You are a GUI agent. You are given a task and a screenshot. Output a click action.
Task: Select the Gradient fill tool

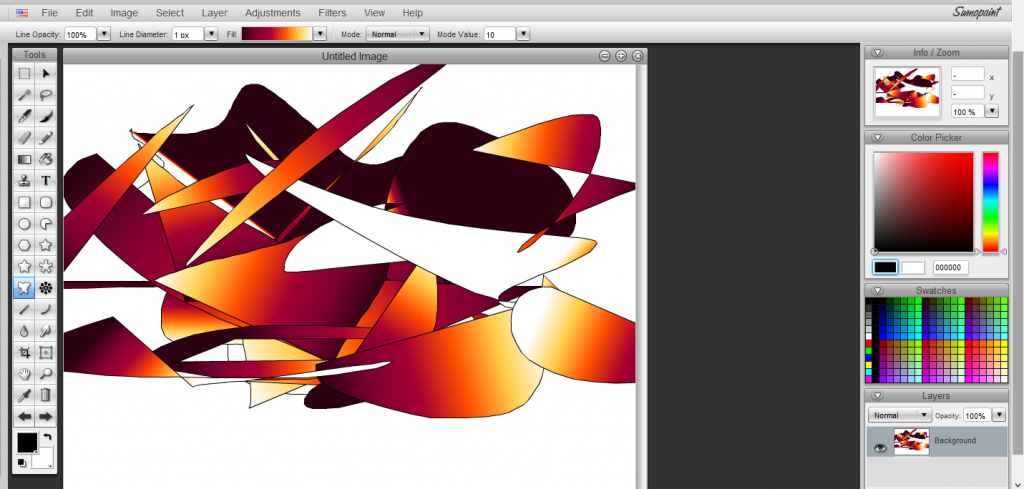click(25, 159)
